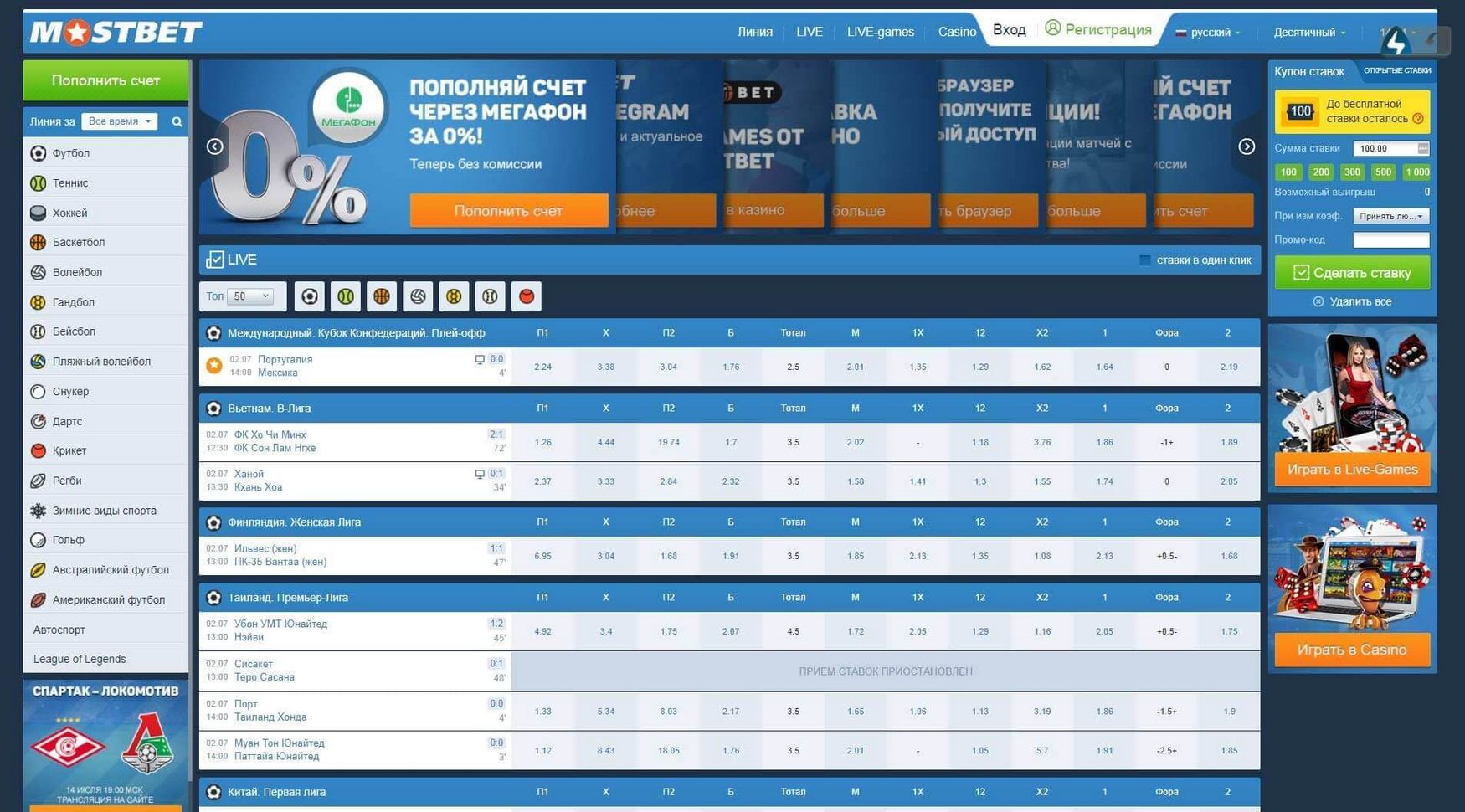Click Сделать ставку in the bet coupon
1465x812 pixels.
(x=1352, y=272)
